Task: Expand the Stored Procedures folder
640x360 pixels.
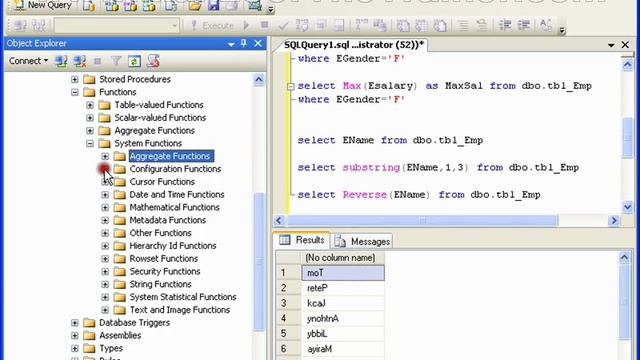Action: click(x=75, y=79)
